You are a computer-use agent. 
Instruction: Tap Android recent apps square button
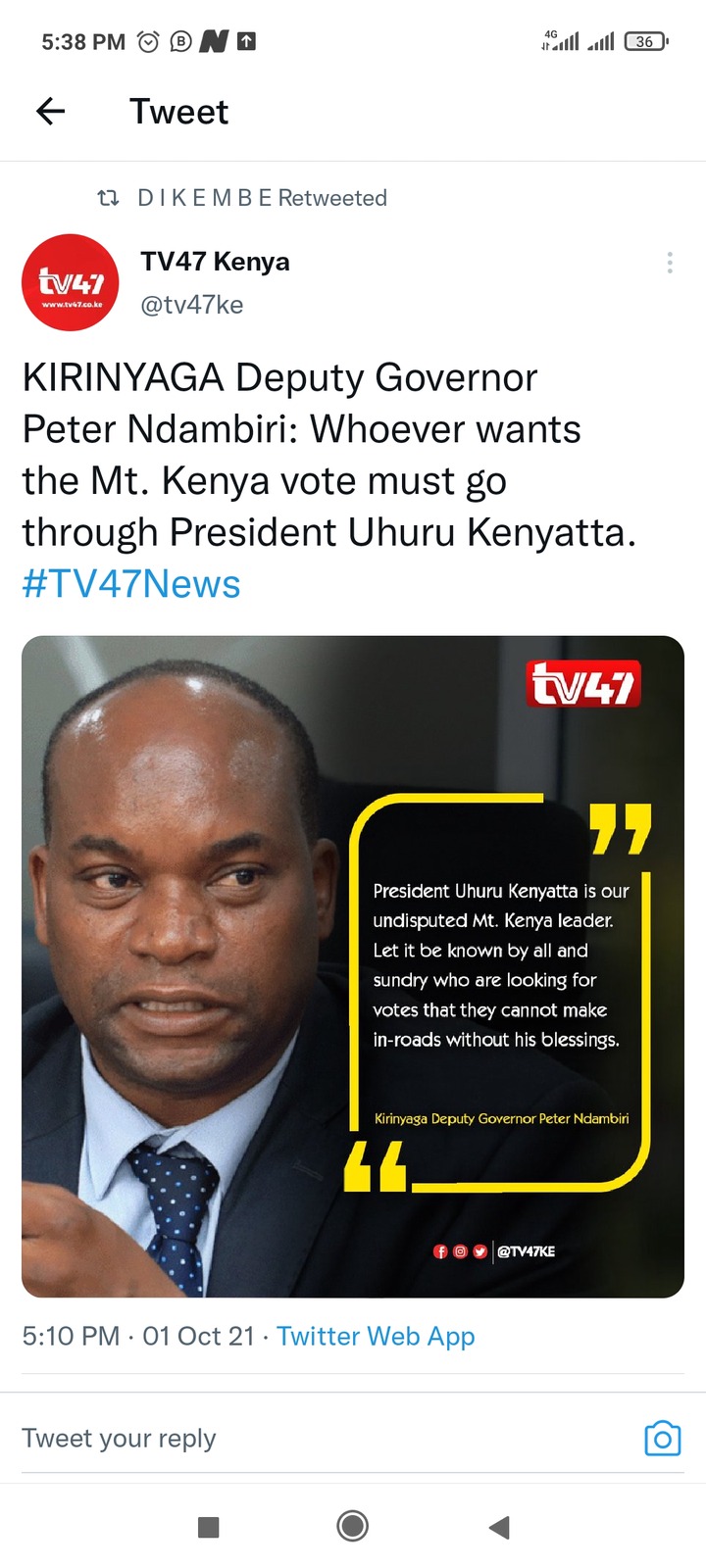[208, 1527]
